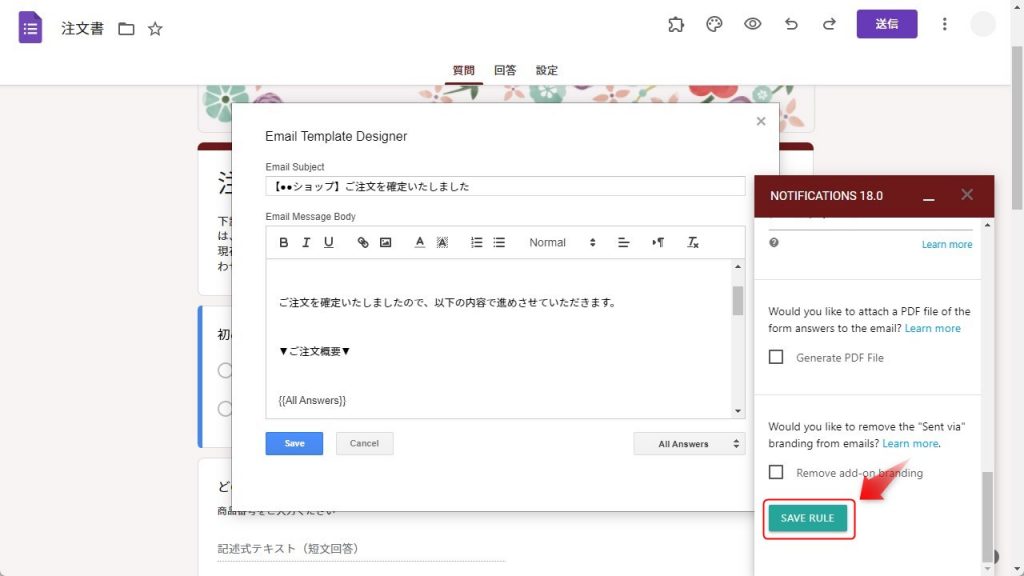Preview the form with eye icon
The image size is (1024, 576).
tap(752, 24)
